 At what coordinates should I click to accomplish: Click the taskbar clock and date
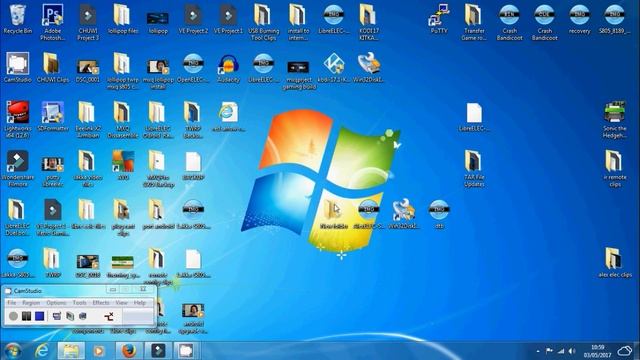597,351
